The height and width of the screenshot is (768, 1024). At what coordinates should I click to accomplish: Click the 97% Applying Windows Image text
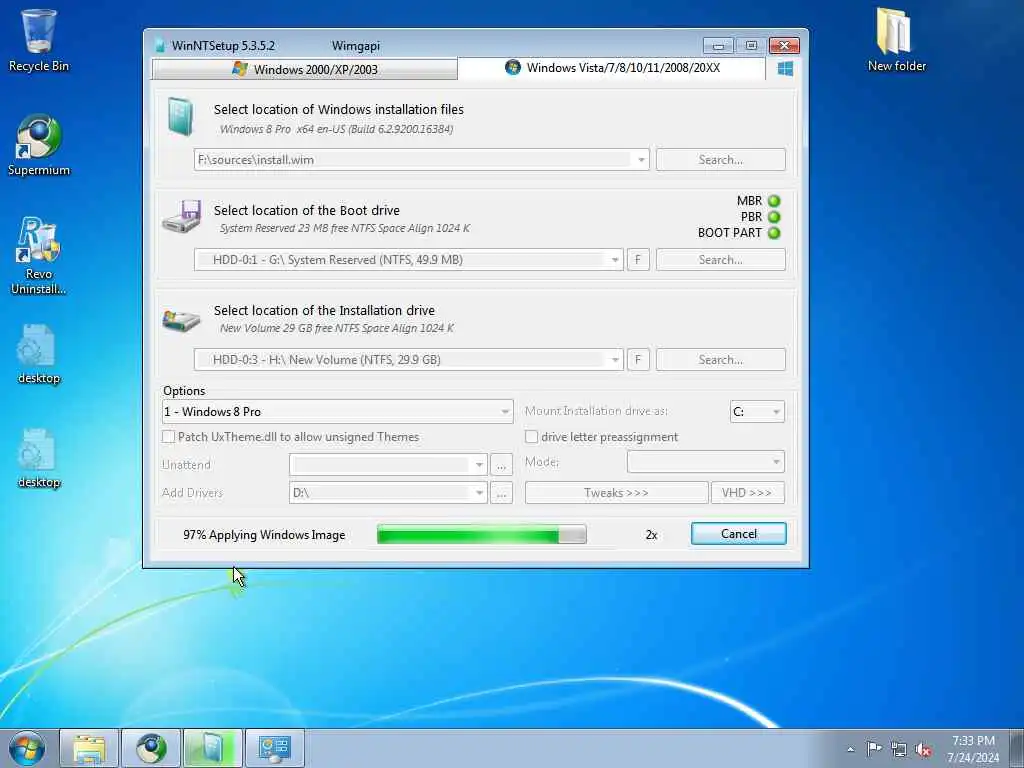264,535
